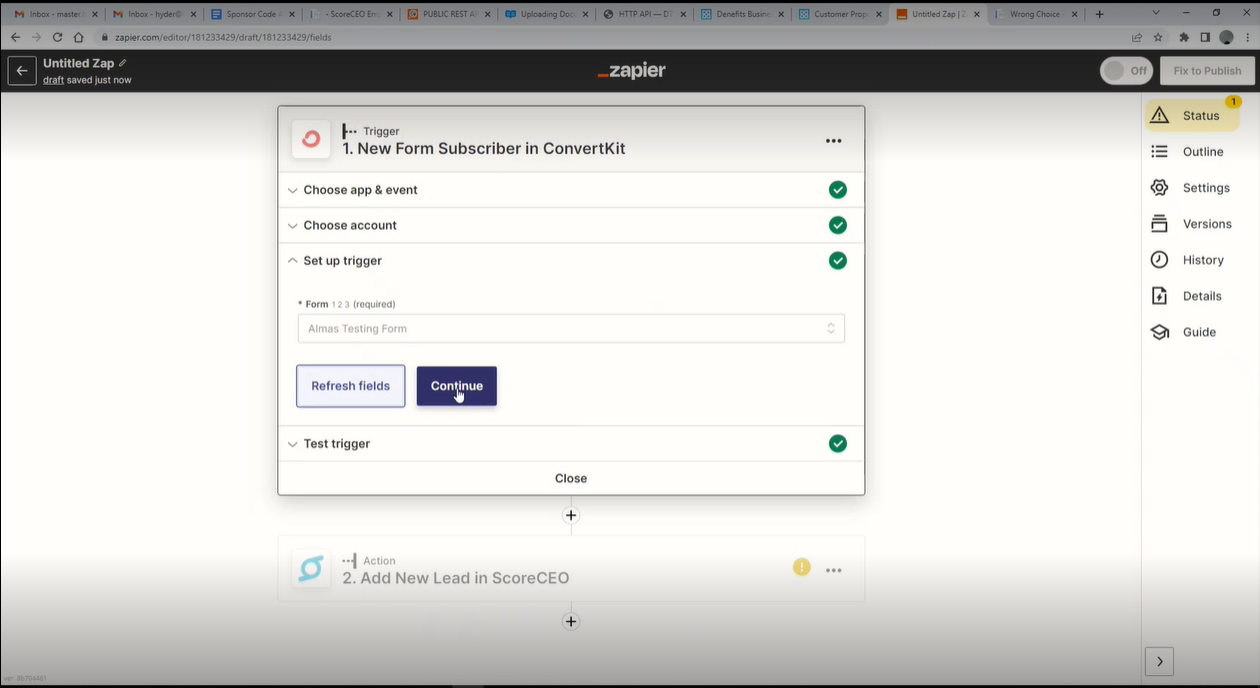Switch to the Wrong Choice browser tab
Screen dimensions: 1260x688
1037,14
